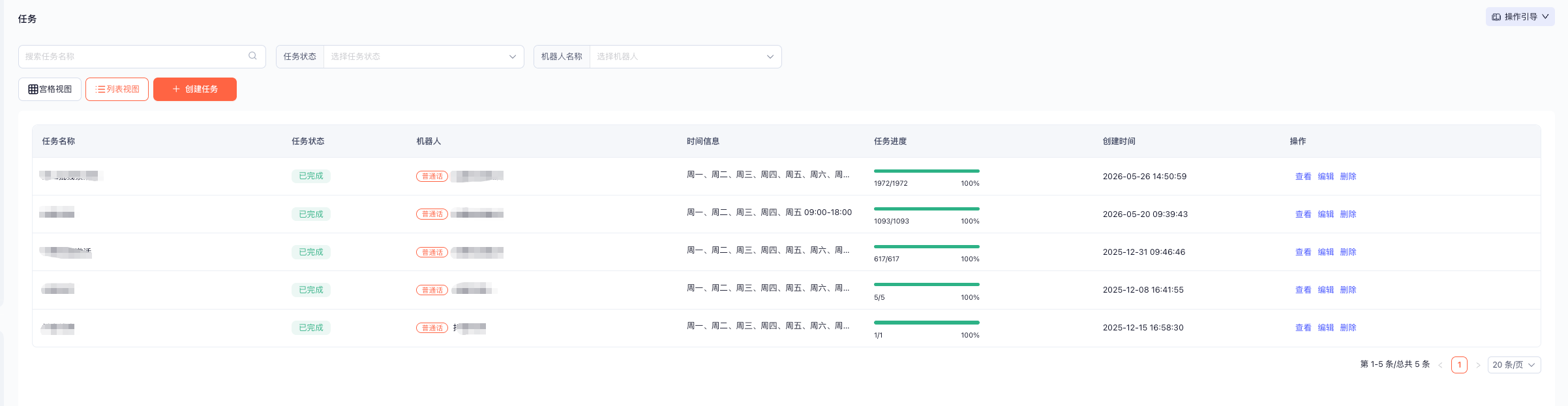Image resolution: width=1568 pixels, height=406 pixels.
Task: Click 已完成 status in 617/617 row
Action: coord(311,252)
